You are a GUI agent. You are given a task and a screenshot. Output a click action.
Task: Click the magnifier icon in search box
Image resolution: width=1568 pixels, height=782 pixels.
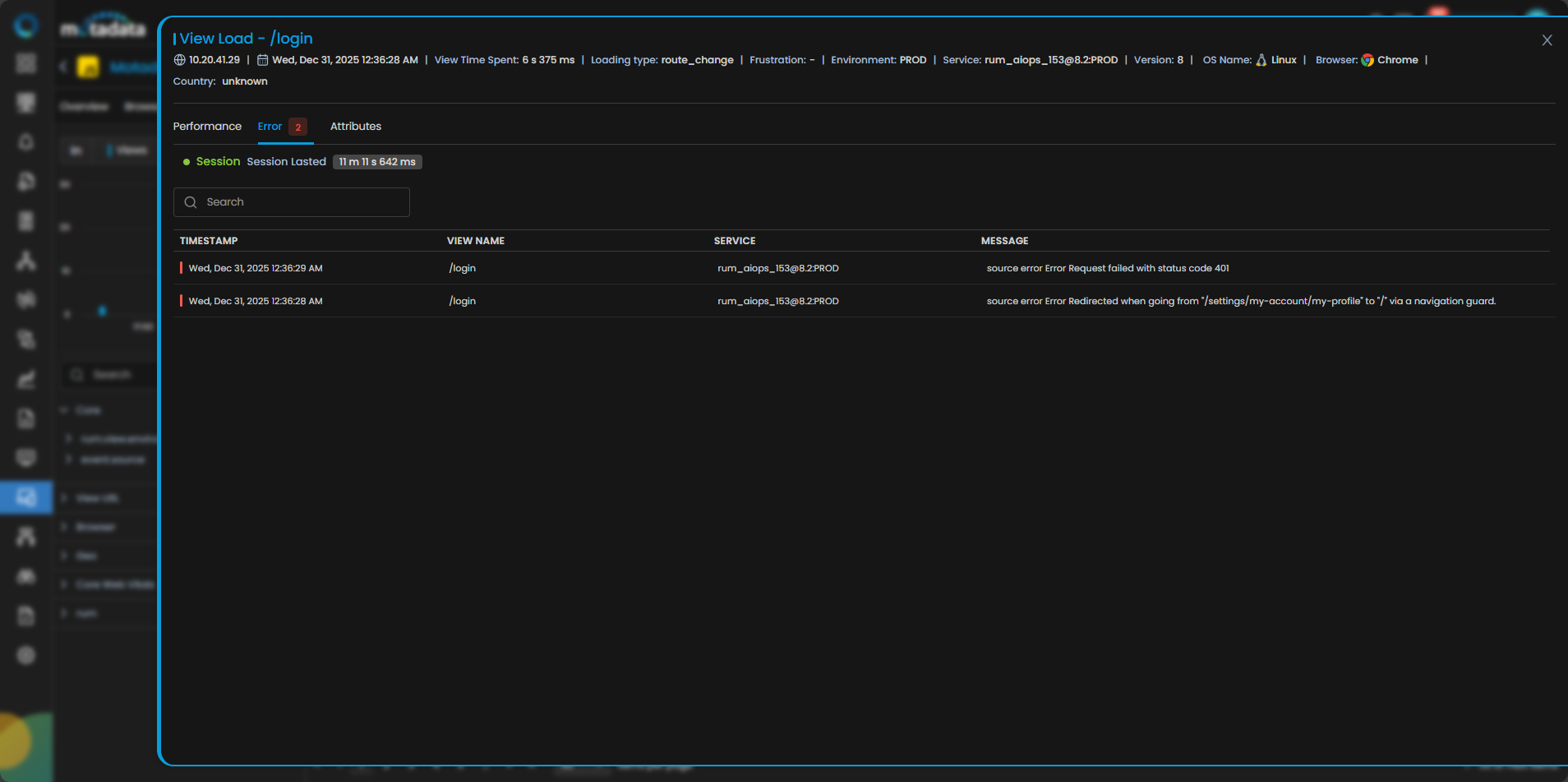[191, 202]
